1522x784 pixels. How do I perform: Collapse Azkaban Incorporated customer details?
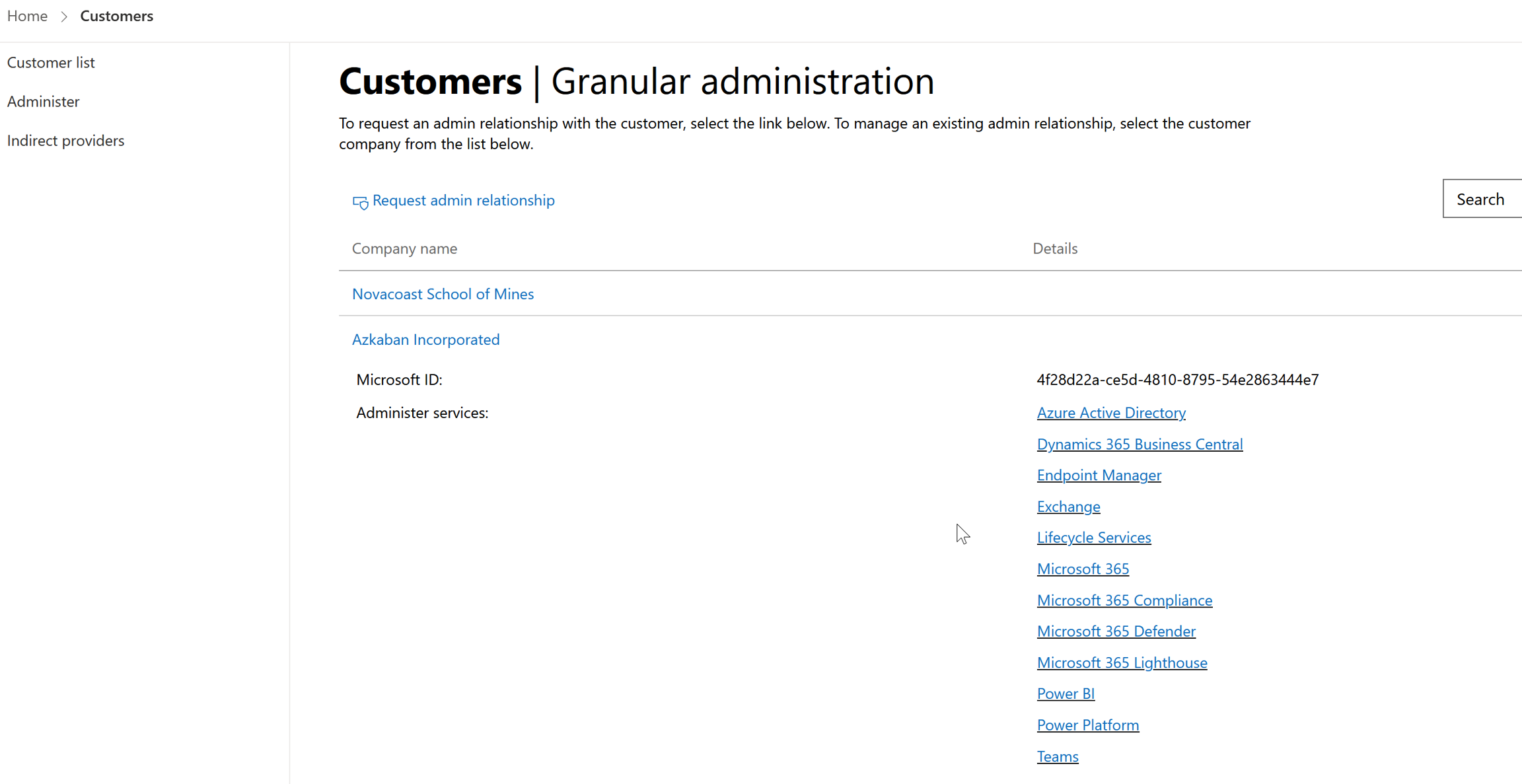coord(425,339)
